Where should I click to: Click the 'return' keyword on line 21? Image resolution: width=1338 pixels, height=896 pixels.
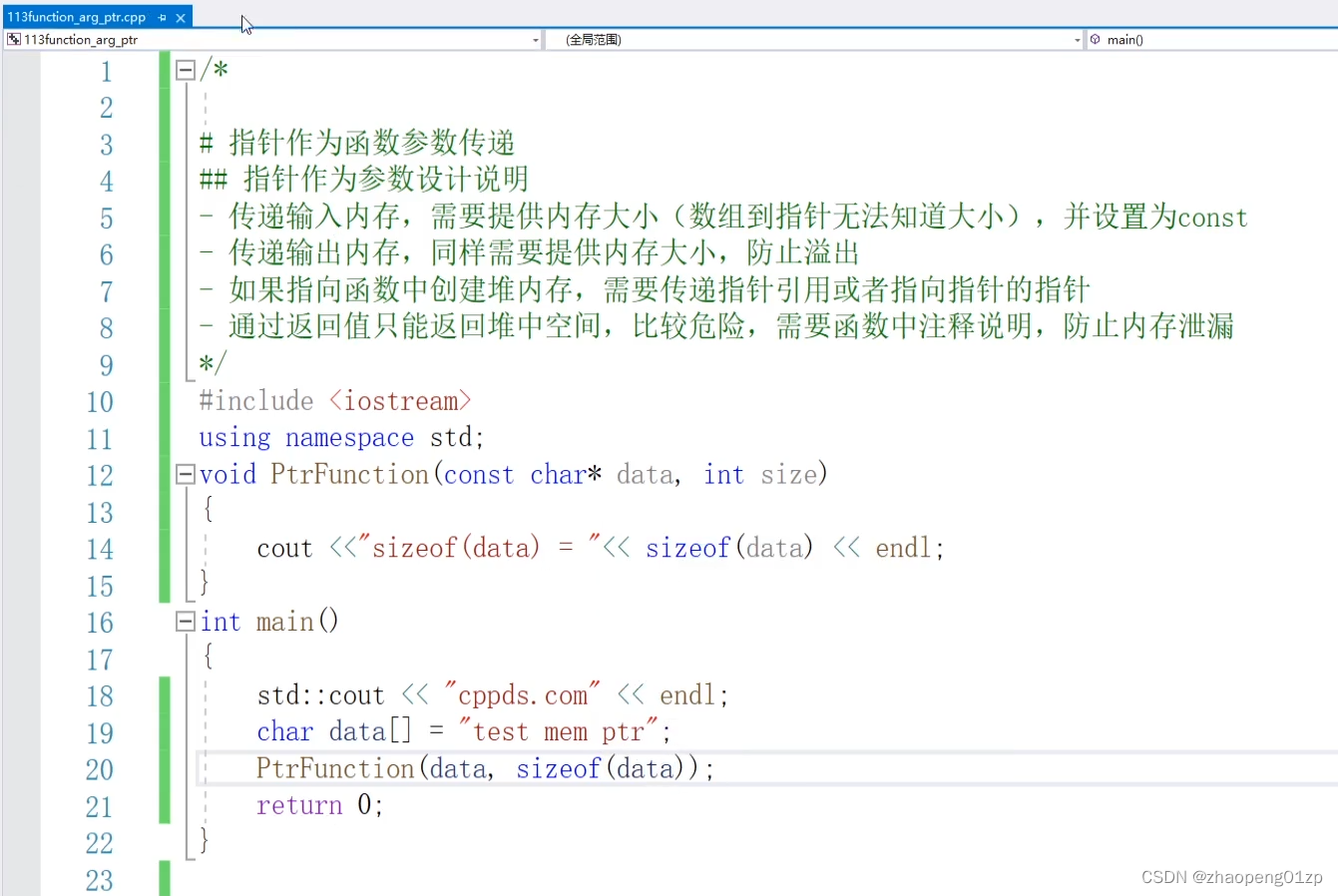(x=299, y=805)
